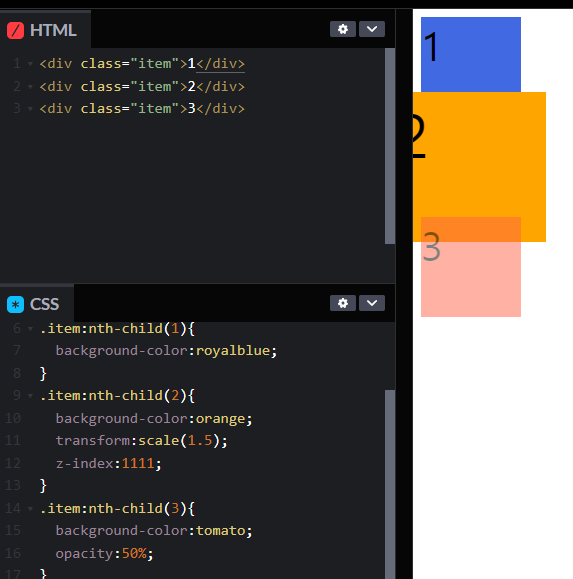Click the CSS editor vertical scrollbar

pyautogui.click(x=390, y=484)
